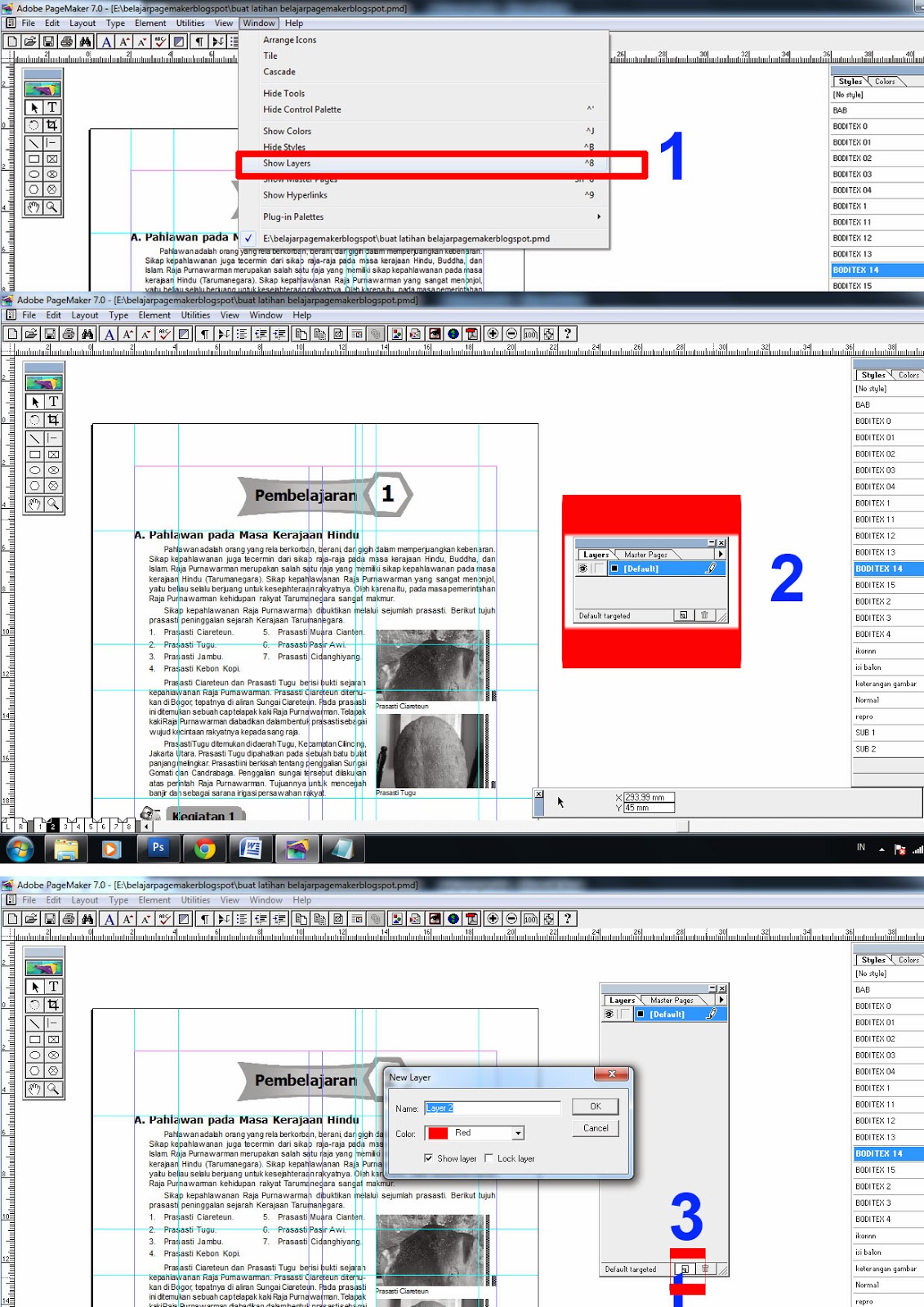Toggle the lock box in the bottom screenshot Layers palette
924x1307 pixels.
tap(625, 1014)
